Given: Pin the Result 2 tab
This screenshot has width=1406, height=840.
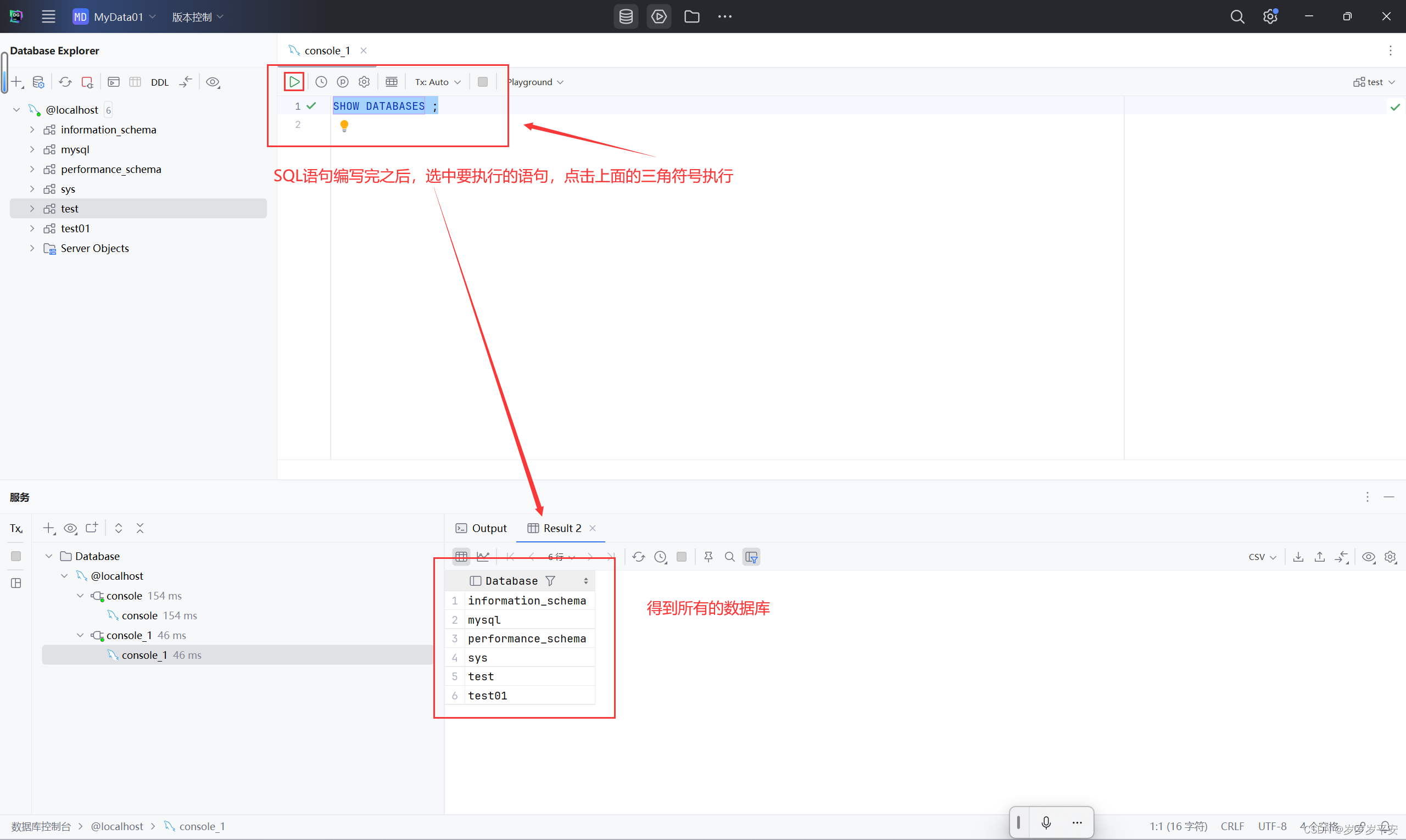Looking at the screenshot, I should click(x=707, y=557).
